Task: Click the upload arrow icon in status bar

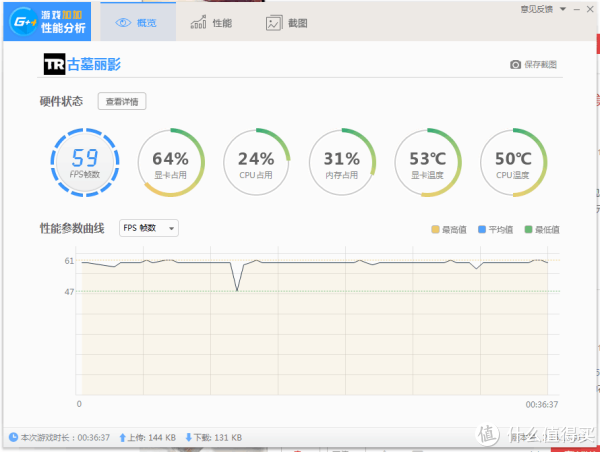Action: pos(122,437)
